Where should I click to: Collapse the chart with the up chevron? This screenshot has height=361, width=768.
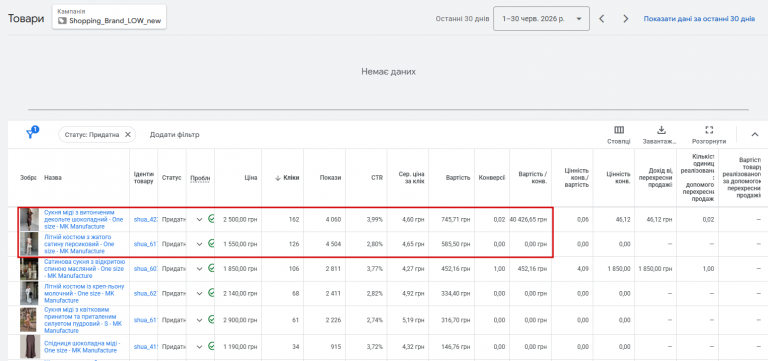tap(754, 134)
